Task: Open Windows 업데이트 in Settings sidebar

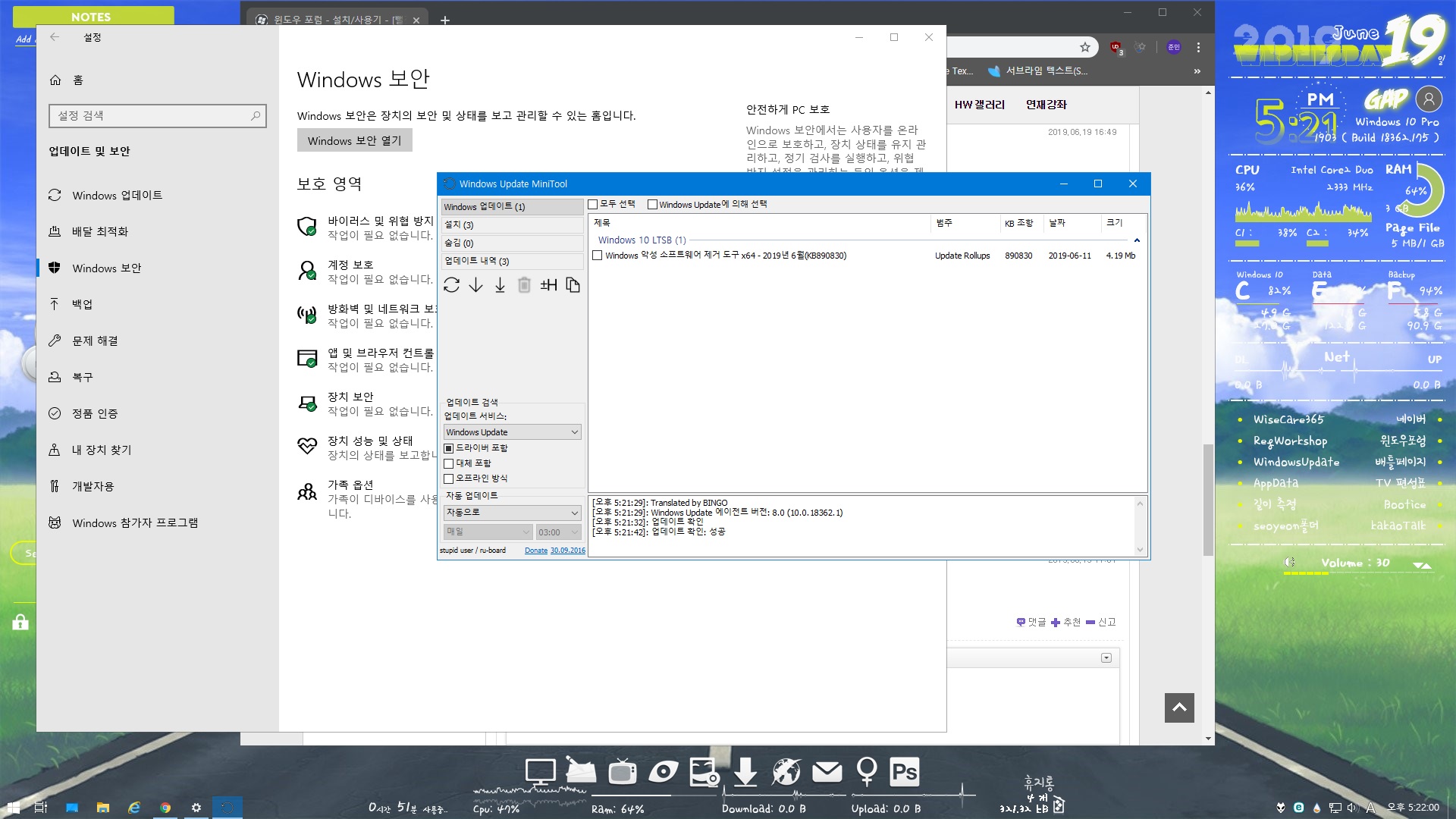Action: (x=158, y=196)
